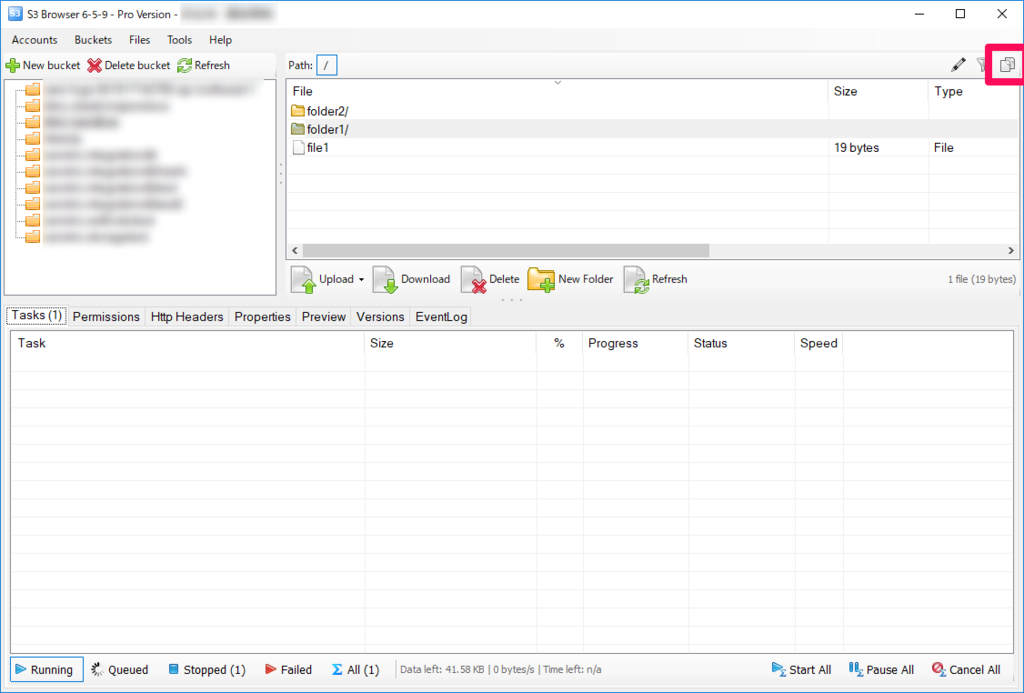Image resolution: width=1024 pixels, height=693 pixels.
Task: Switch to the Tasks (1) tab
Action: [37, 315]
